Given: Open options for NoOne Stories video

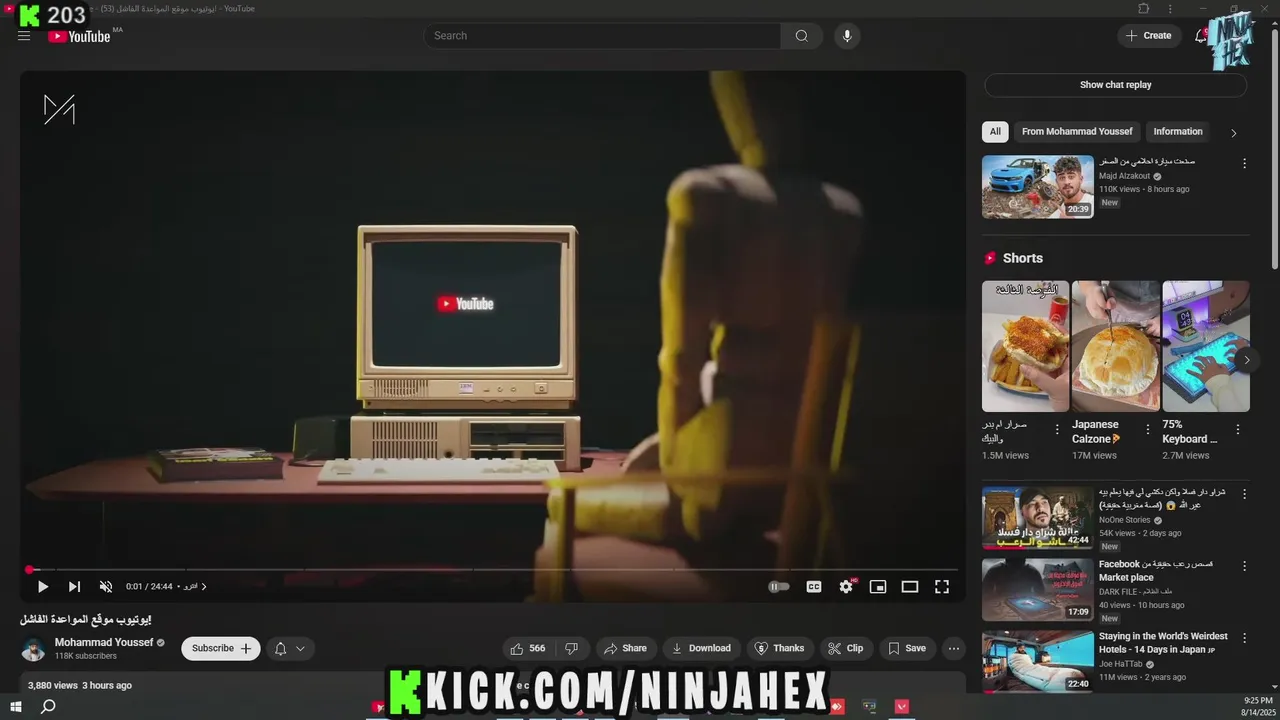Looking at the screenshot, I should 1244,493.
